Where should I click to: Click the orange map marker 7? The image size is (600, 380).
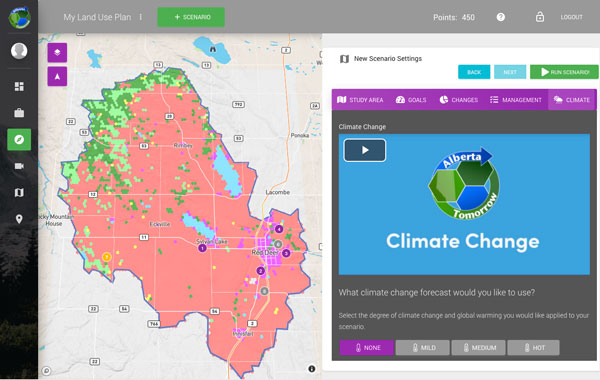click(107, 257)
